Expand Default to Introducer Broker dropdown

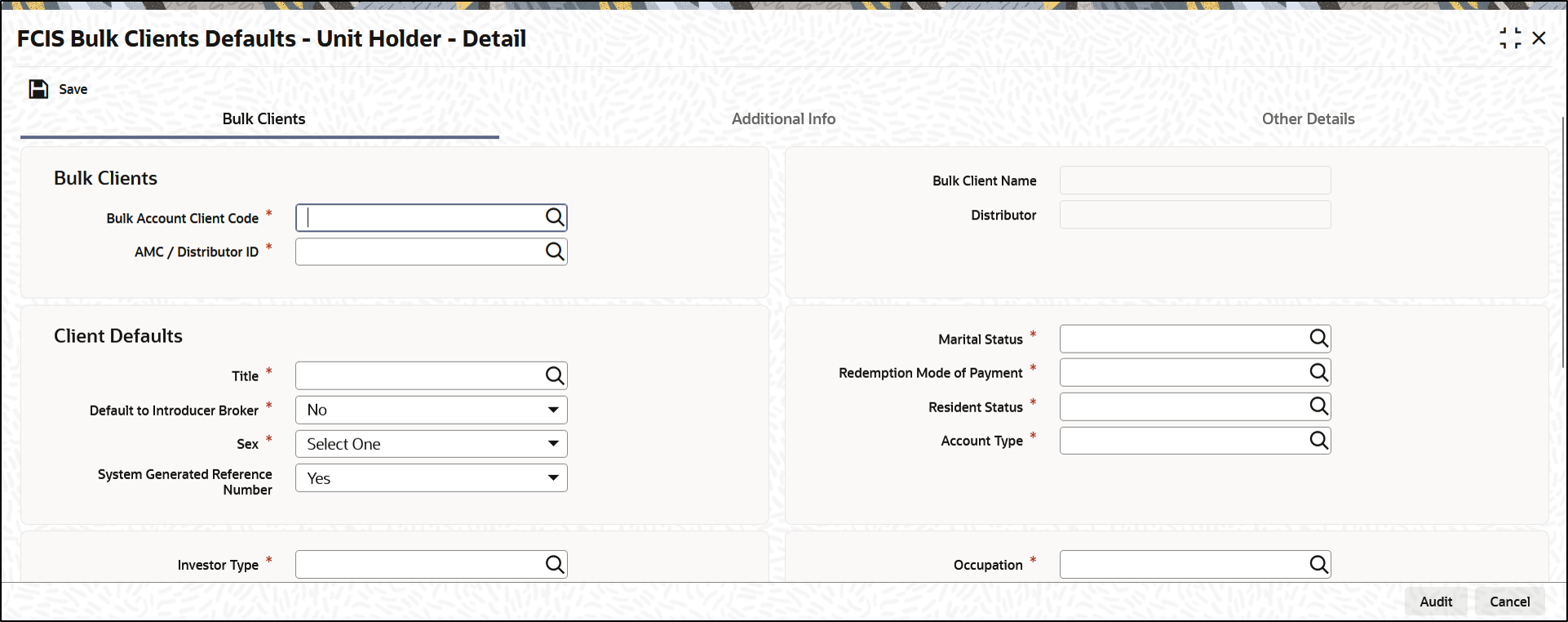tap(432, 410)
